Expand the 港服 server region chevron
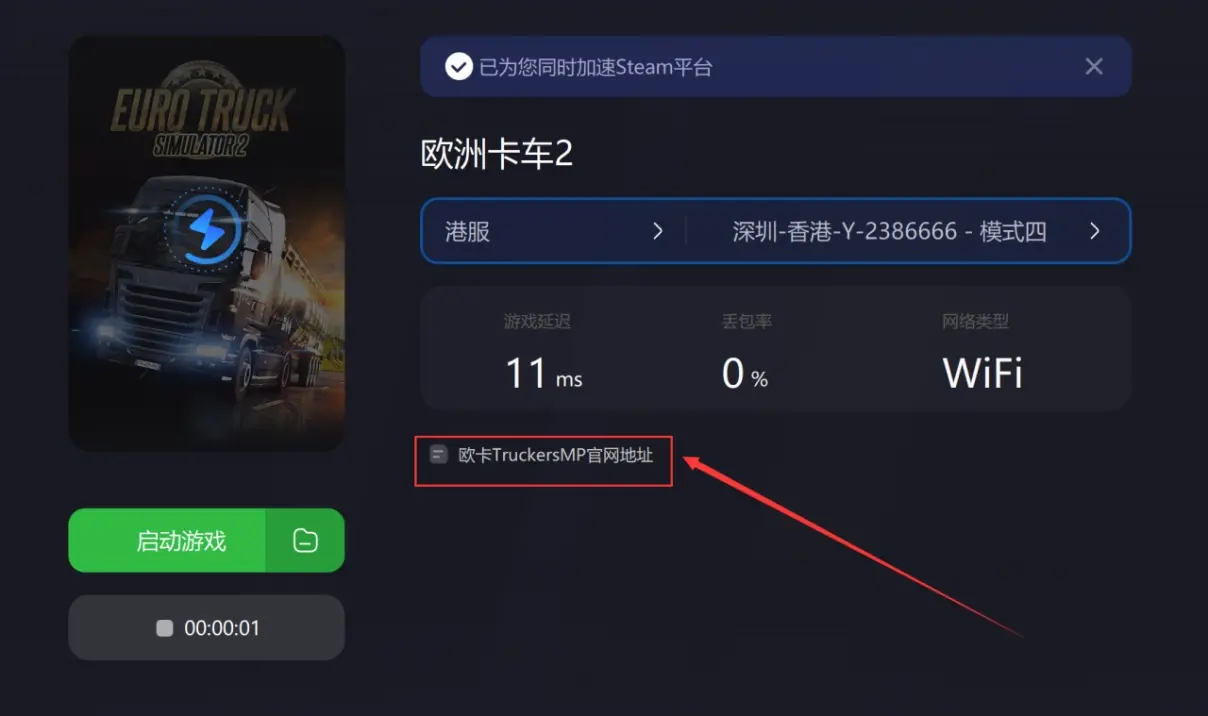The width and height of the screenshot is (1208, 716). [x=657, y=231]
